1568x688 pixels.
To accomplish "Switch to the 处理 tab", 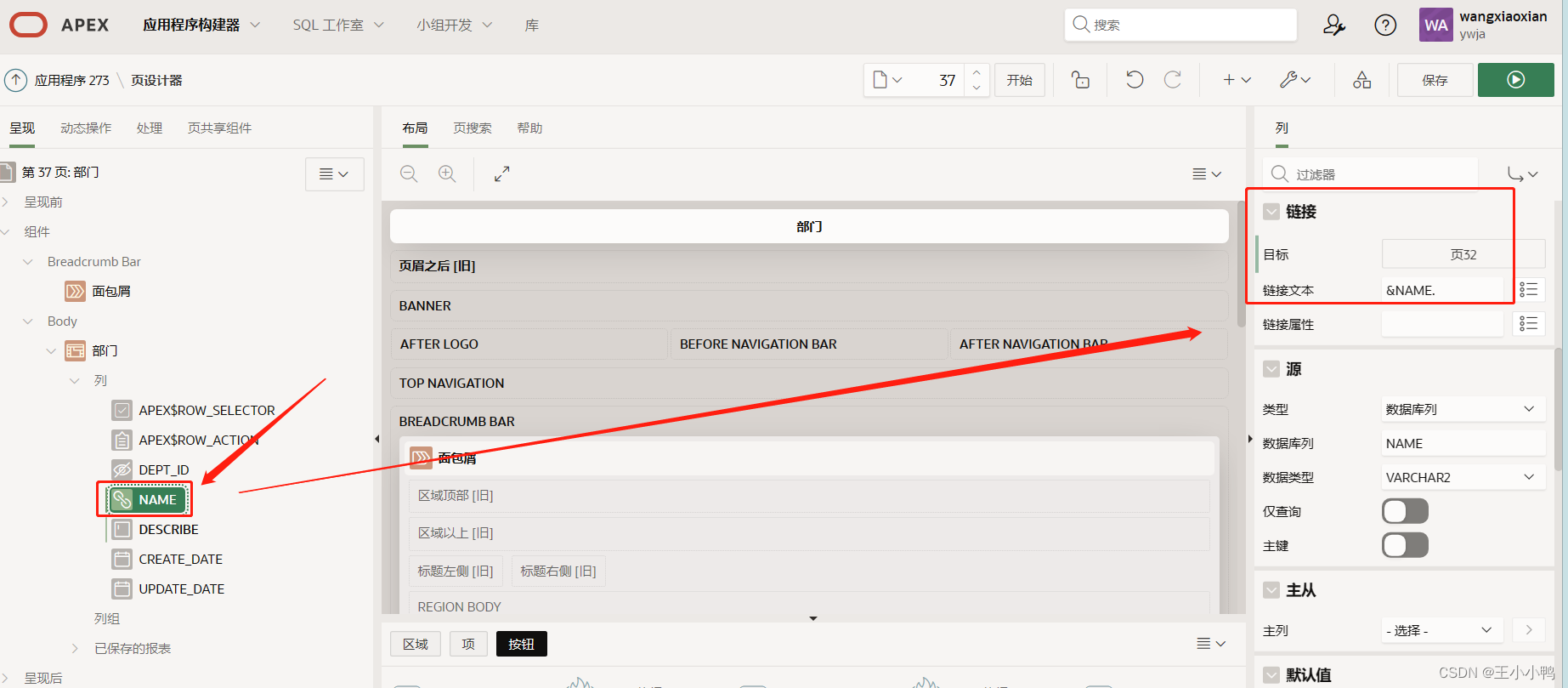I will pos(150,128).
